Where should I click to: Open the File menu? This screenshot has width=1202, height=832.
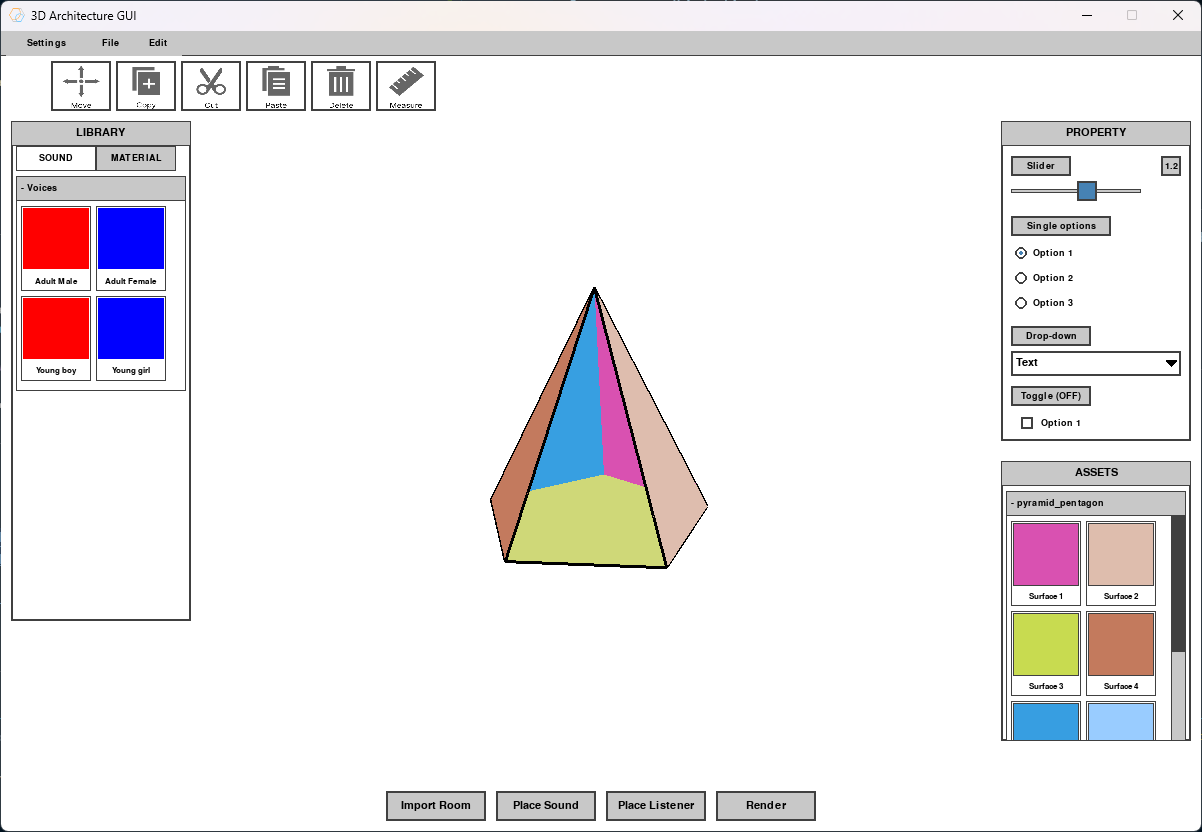coord(110,43)
